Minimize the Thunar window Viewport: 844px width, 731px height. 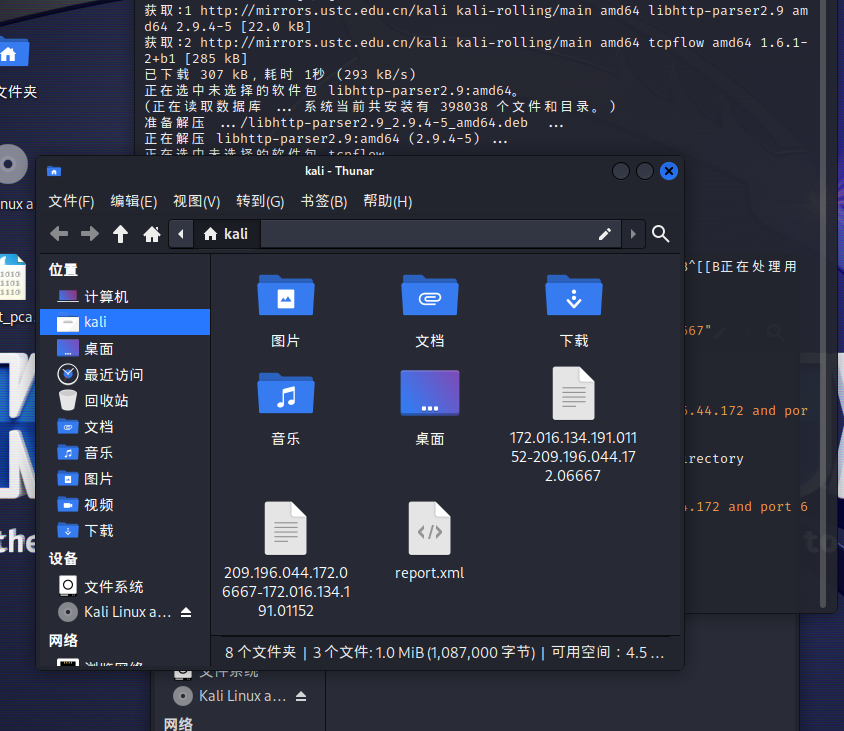point(621,171)
